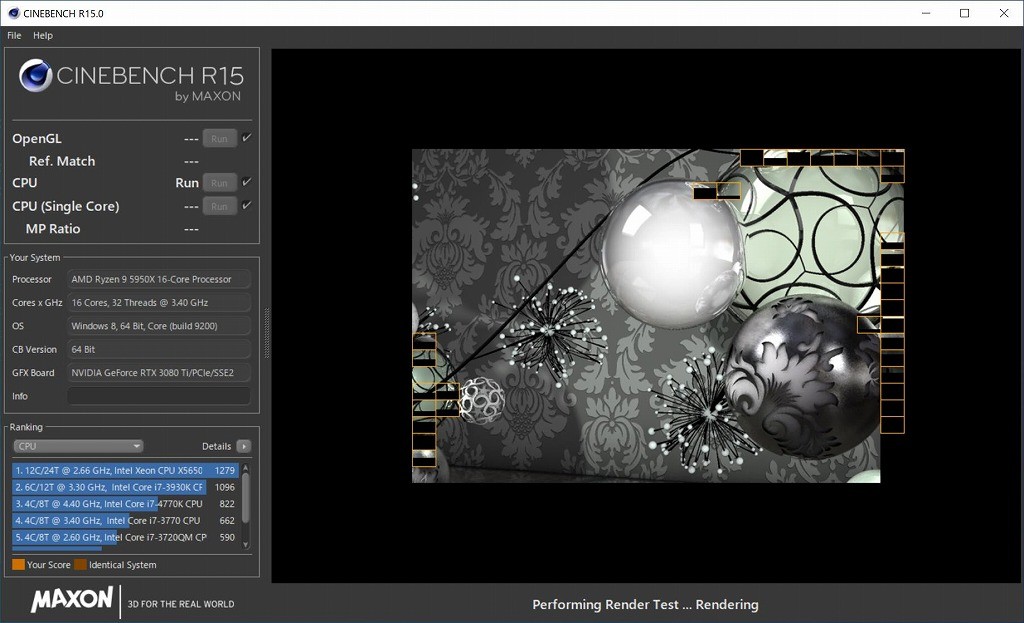Screen dimensions: 1024x623
Task: Open the Help menu
Action: coord(43,35)
